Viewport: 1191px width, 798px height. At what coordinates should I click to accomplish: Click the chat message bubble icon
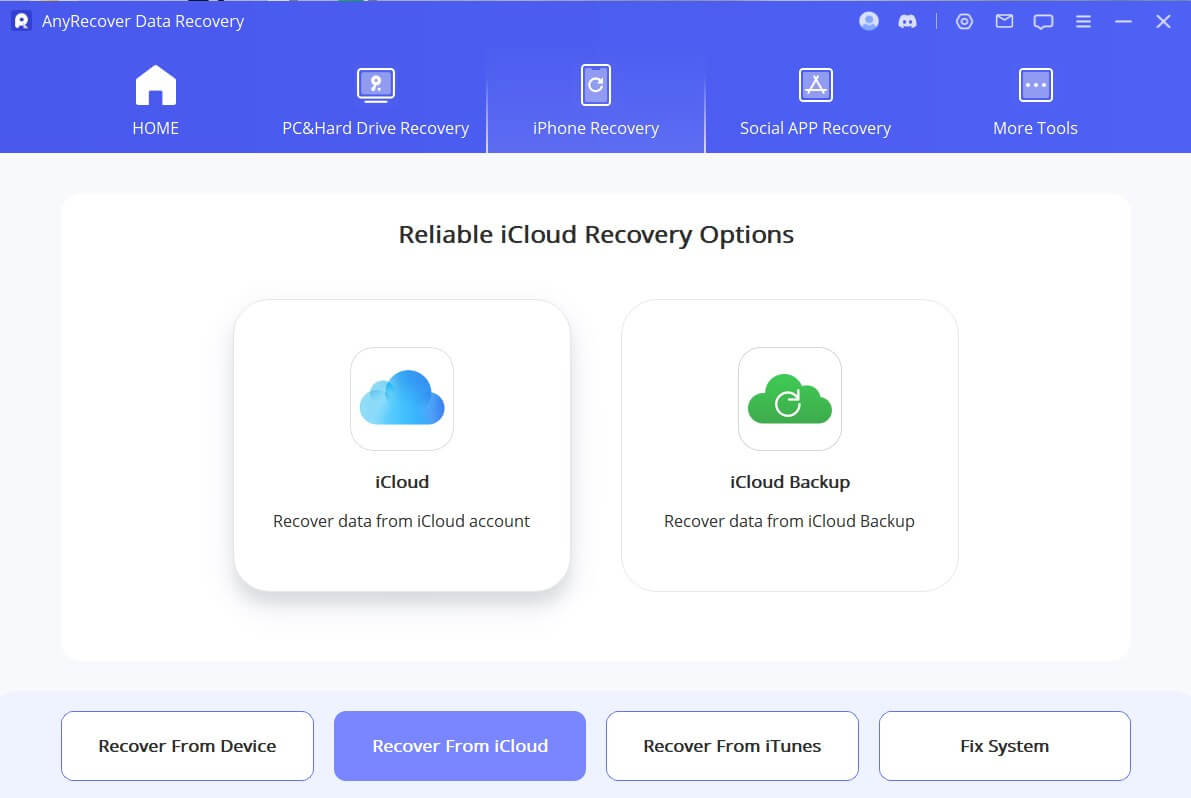pyautogui.click(x=1043, y=20)
